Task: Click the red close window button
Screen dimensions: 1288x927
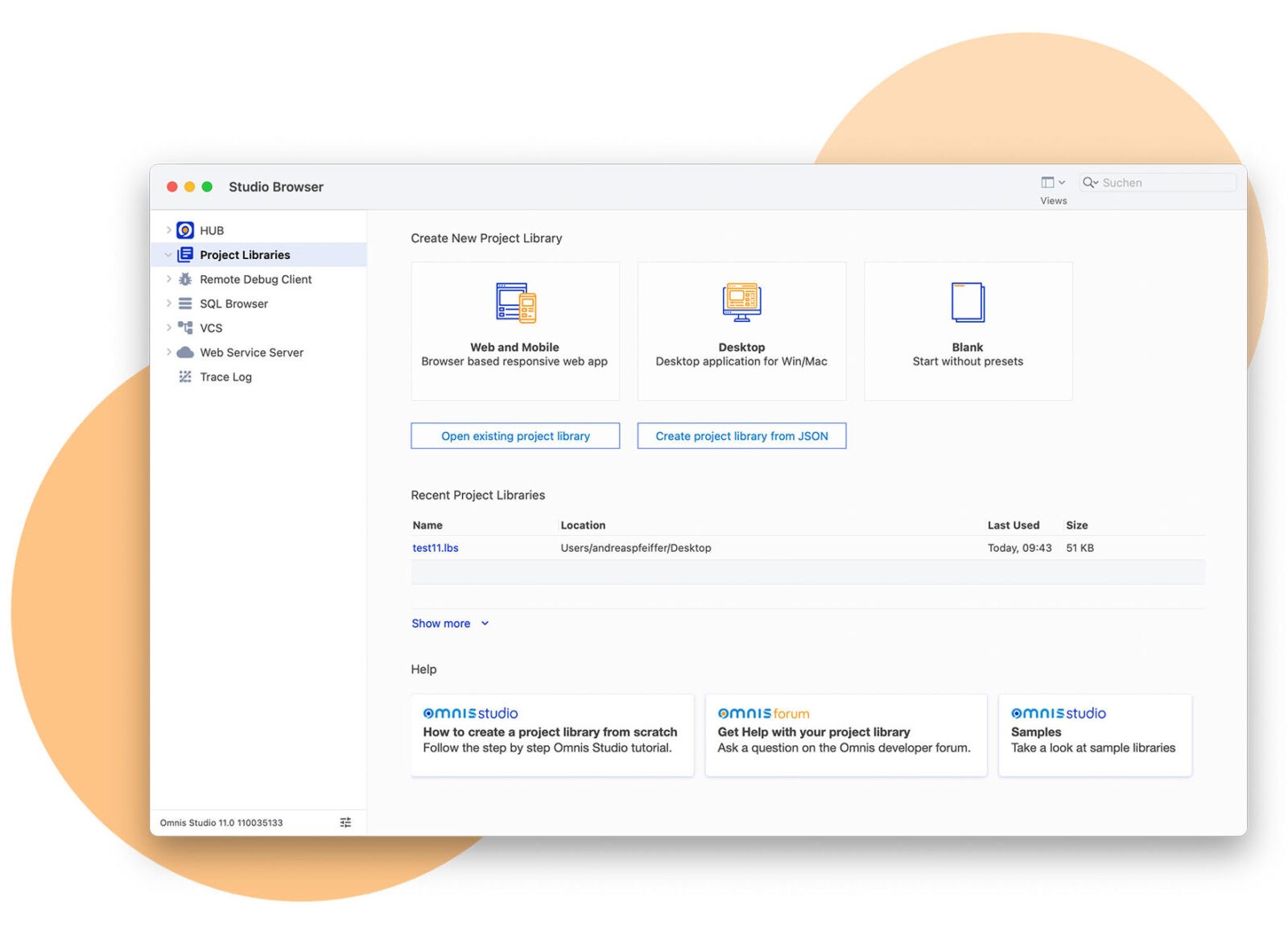Action: (172, 187)
